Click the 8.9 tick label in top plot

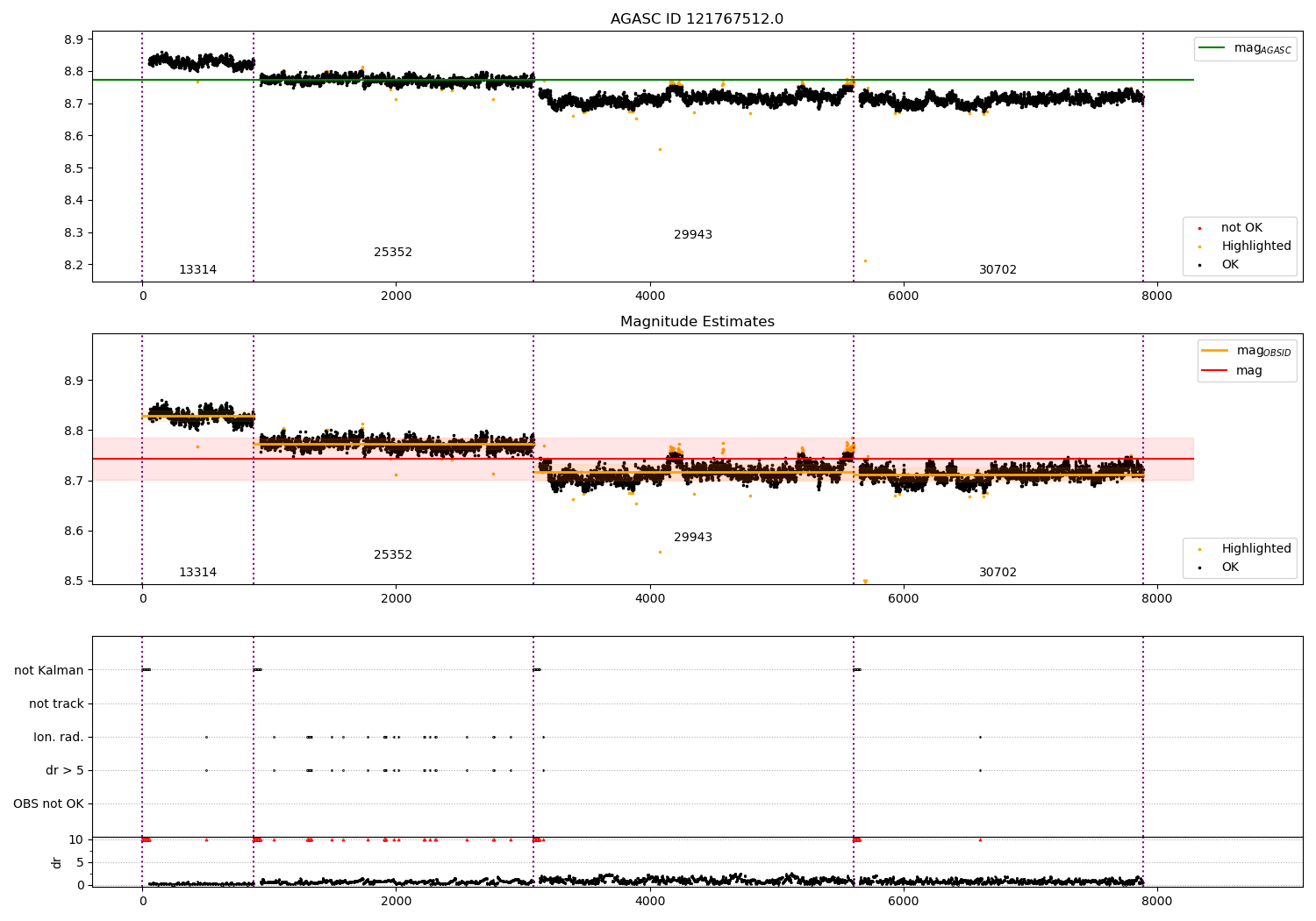coord(74,39)
